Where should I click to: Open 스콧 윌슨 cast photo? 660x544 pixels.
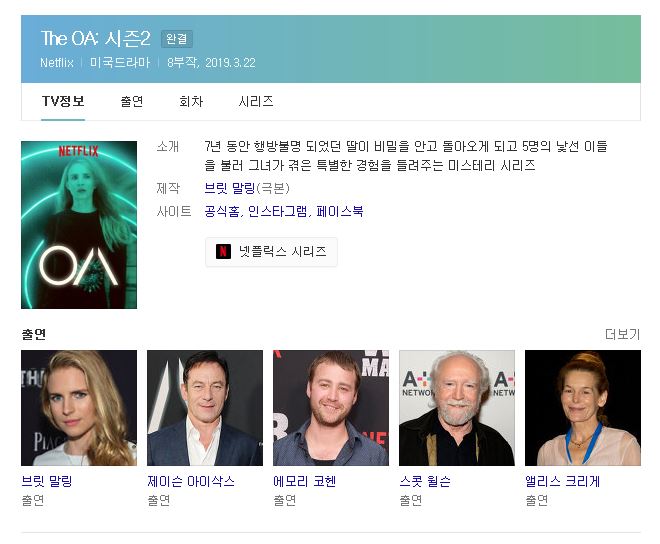click(x=457, y=408)
